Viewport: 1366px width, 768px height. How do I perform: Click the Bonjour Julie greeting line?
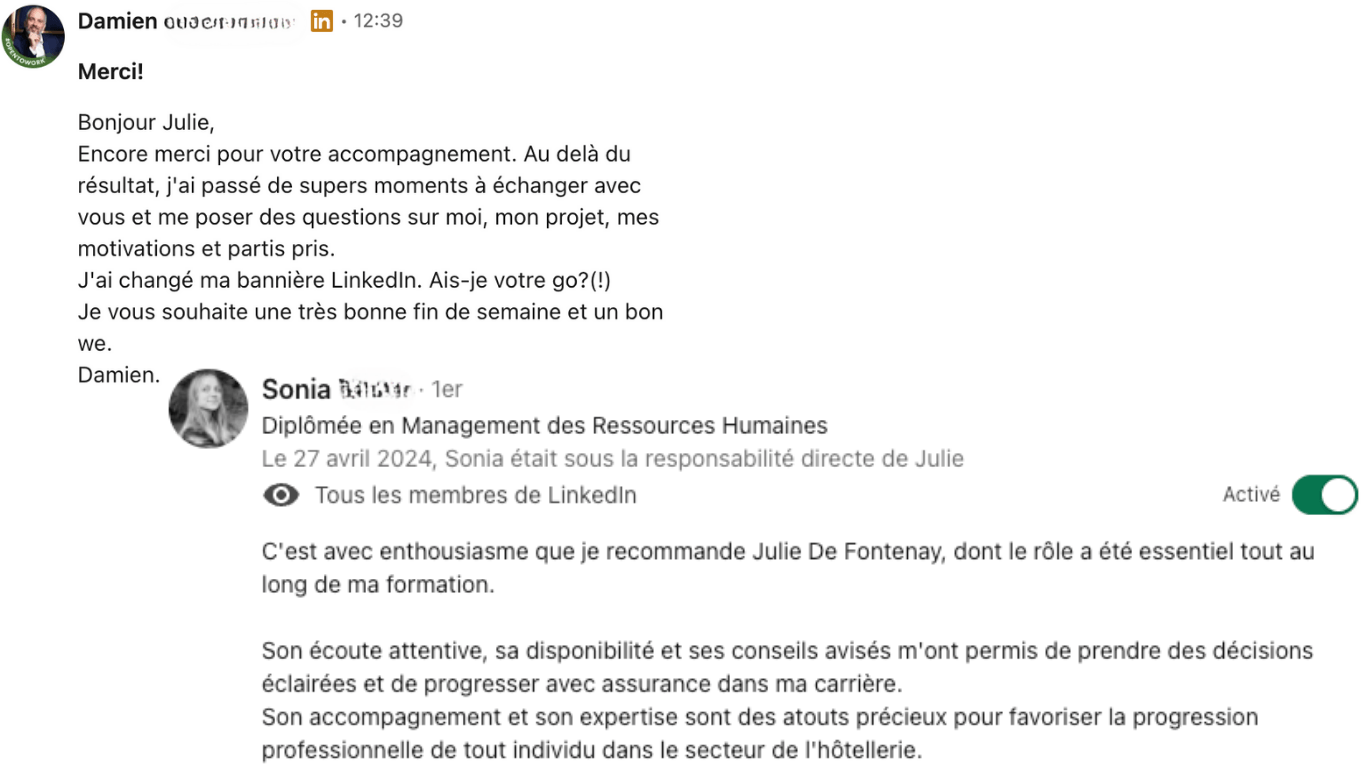coord(146,123)
